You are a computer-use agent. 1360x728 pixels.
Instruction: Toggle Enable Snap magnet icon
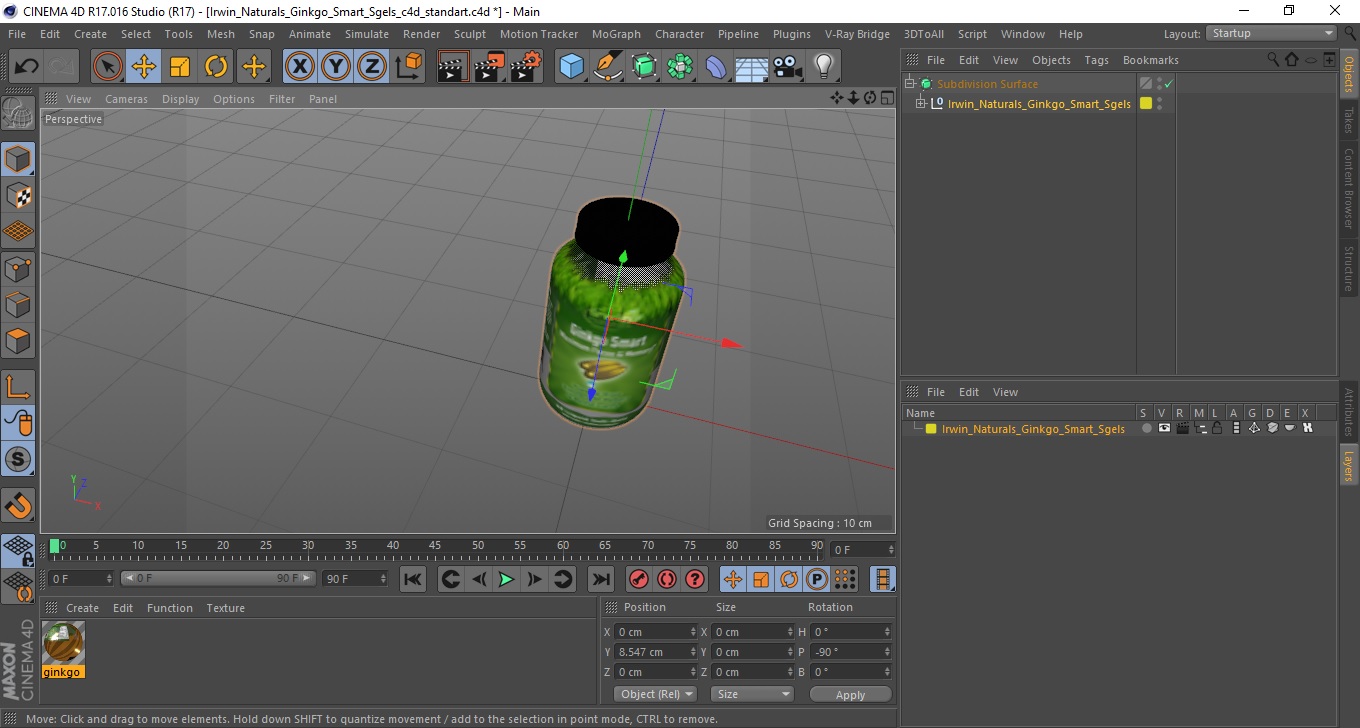click(x=18, y=505)
